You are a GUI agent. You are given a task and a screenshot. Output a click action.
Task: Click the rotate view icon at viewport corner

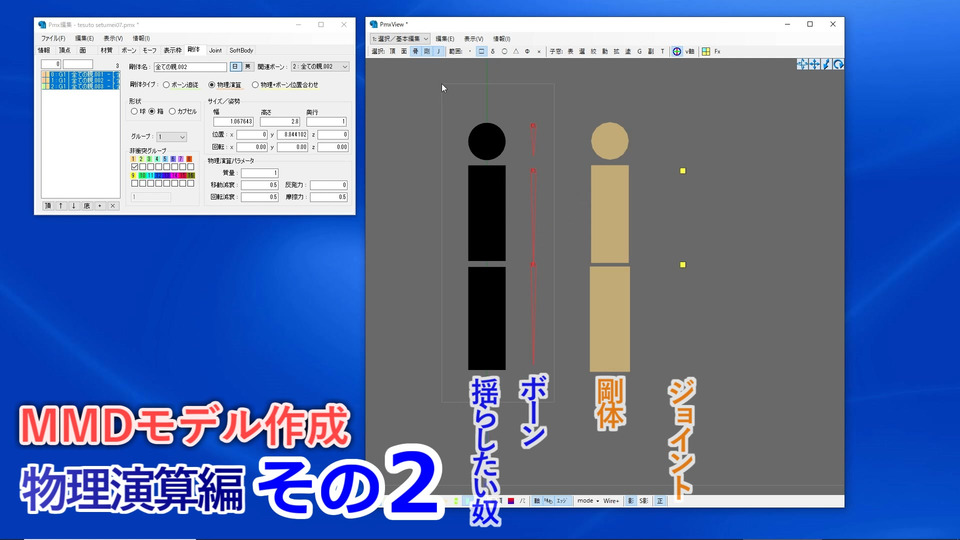click(x=838, y=64)
